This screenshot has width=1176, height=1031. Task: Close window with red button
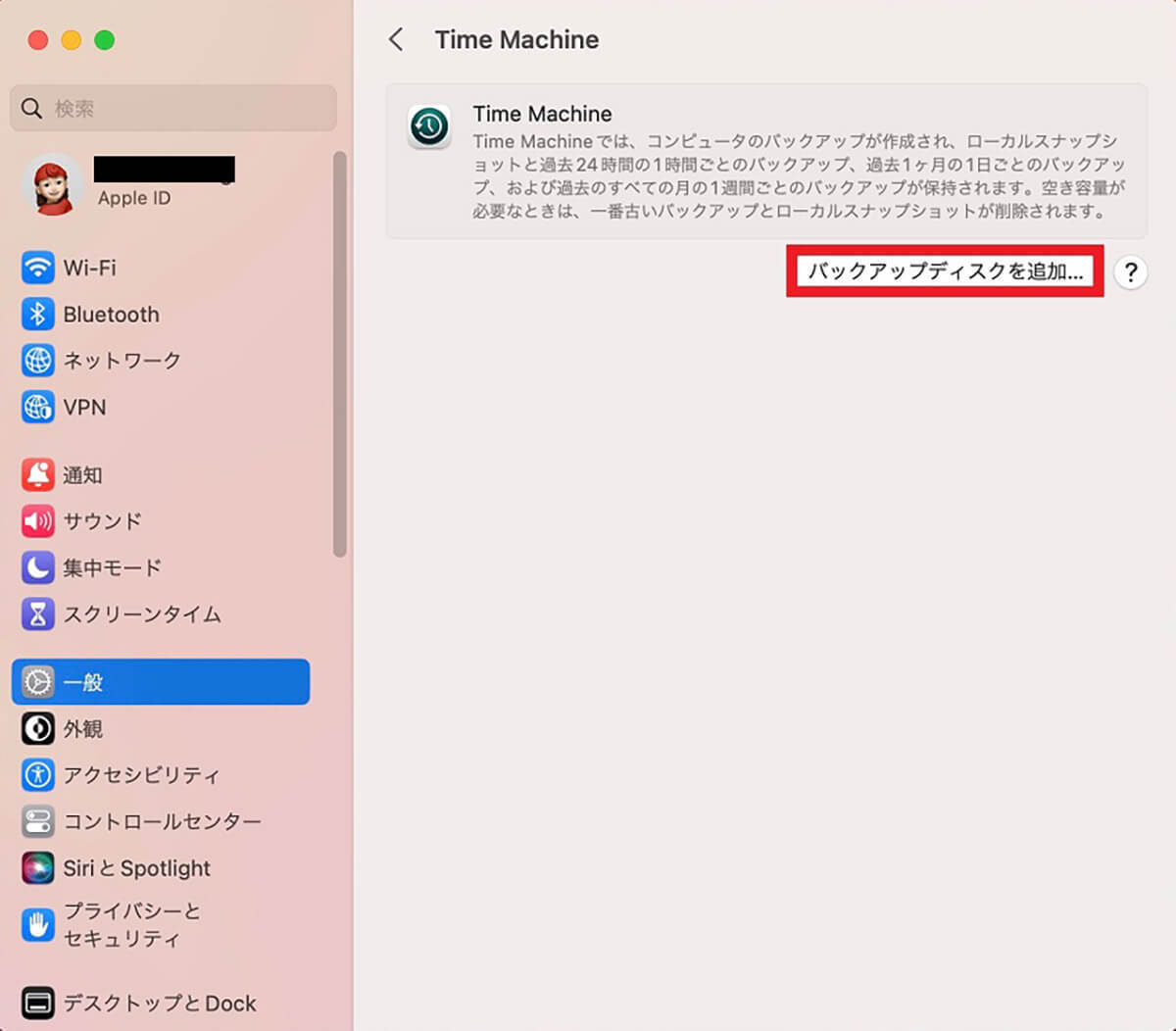pyautogui.click(x=38, y=40)
